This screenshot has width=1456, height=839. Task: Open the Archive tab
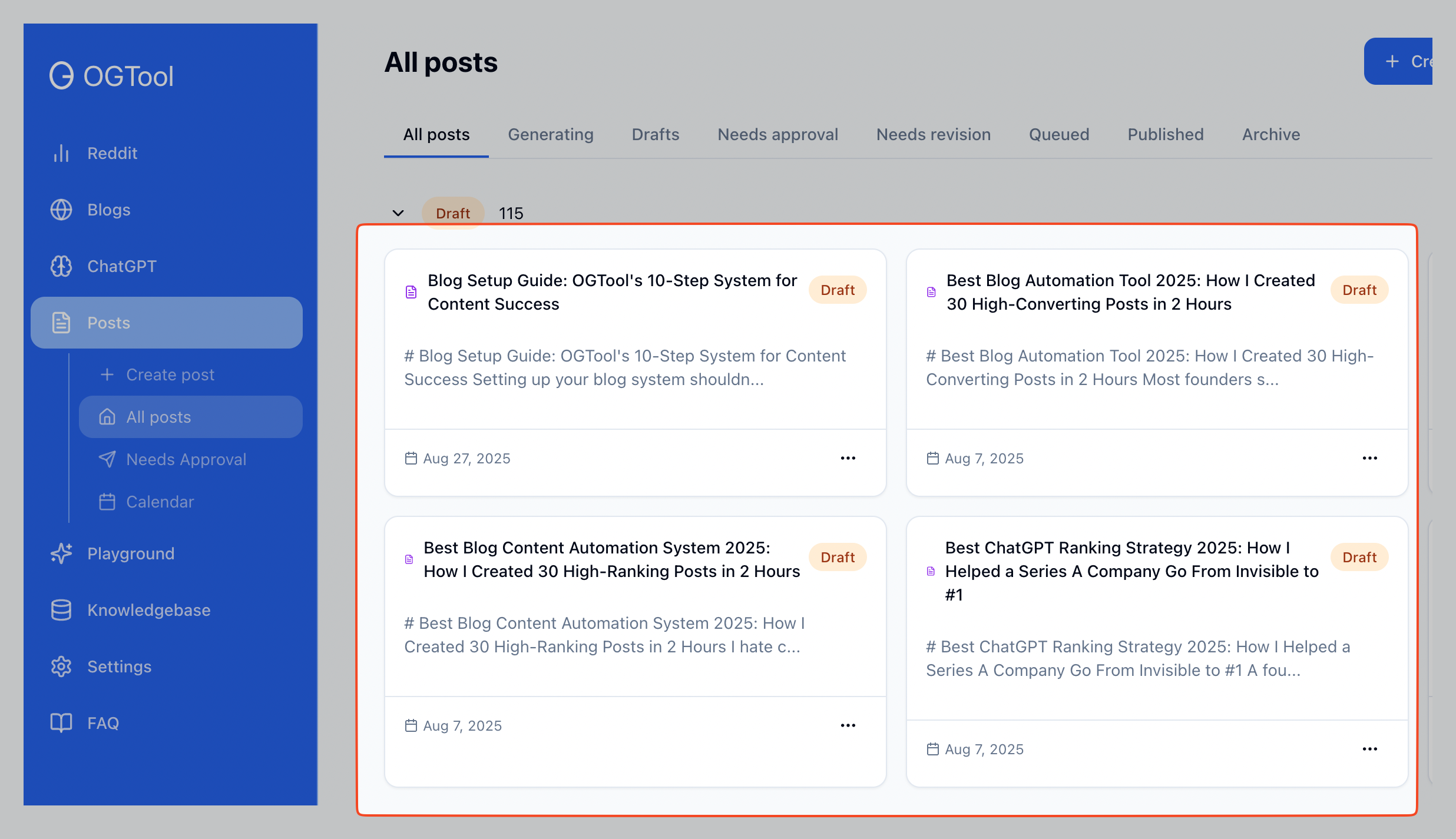pos(1271,134)
